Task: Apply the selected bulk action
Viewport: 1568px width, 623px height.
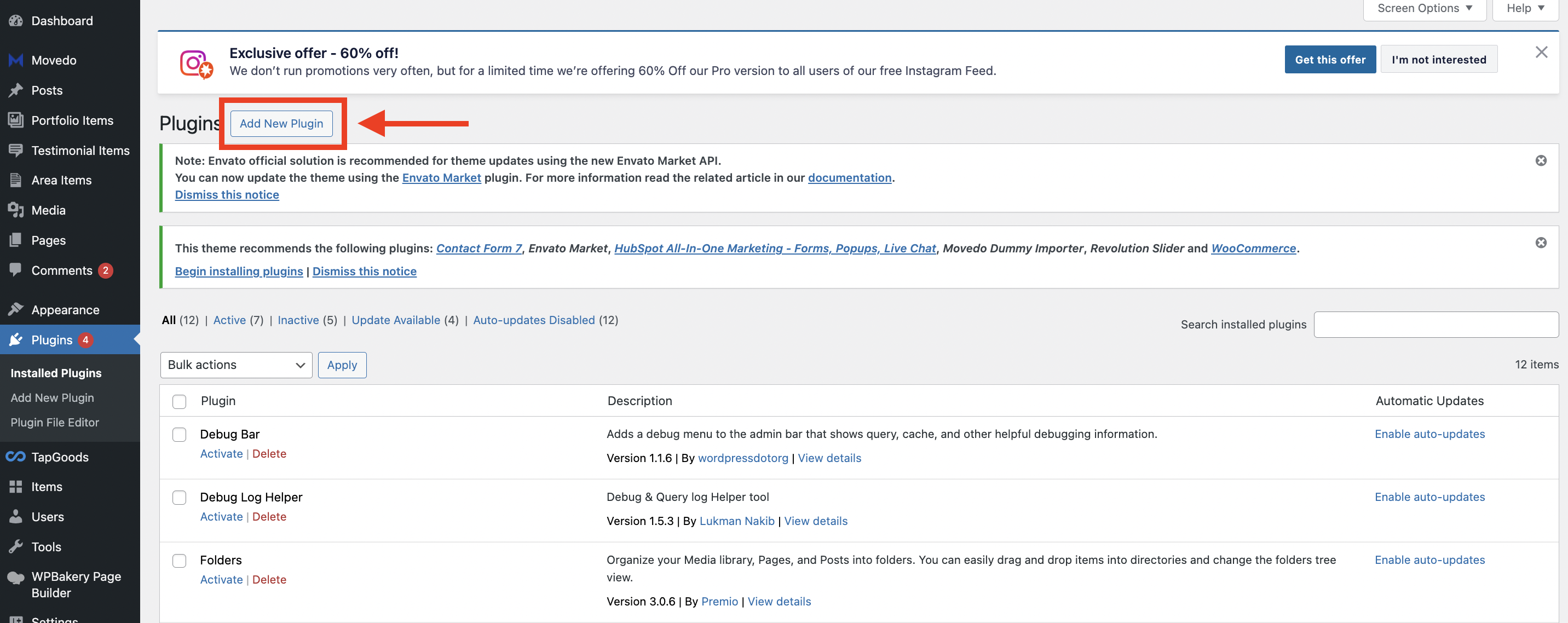Action: coord(342,365)
